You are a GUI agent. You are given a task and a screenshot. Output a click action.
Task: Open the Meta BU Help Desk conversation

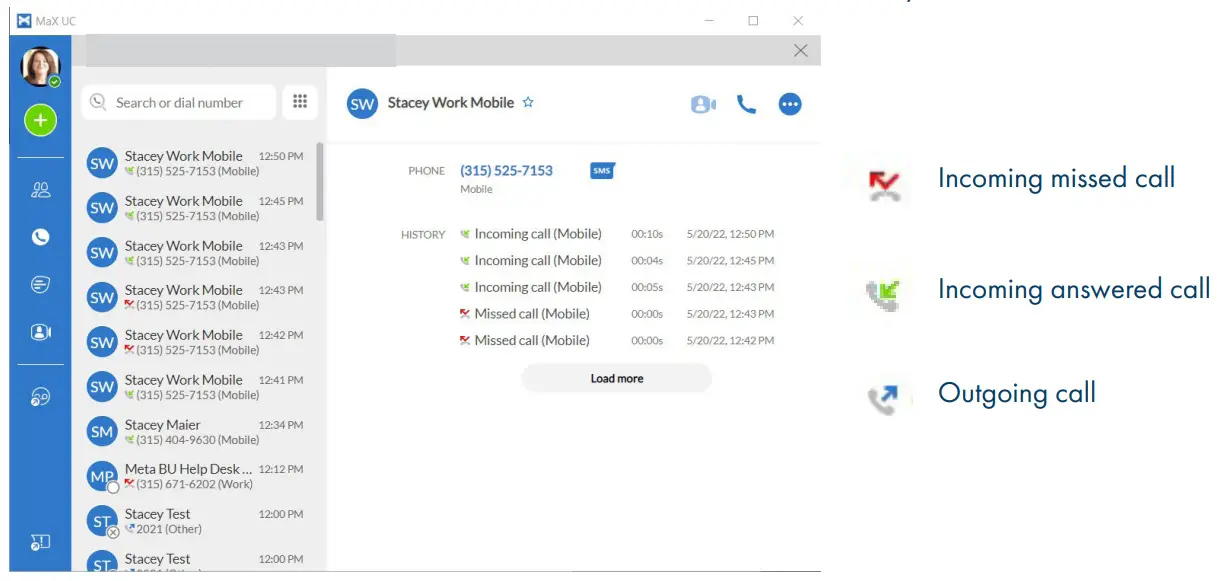(x=196, y=476)
